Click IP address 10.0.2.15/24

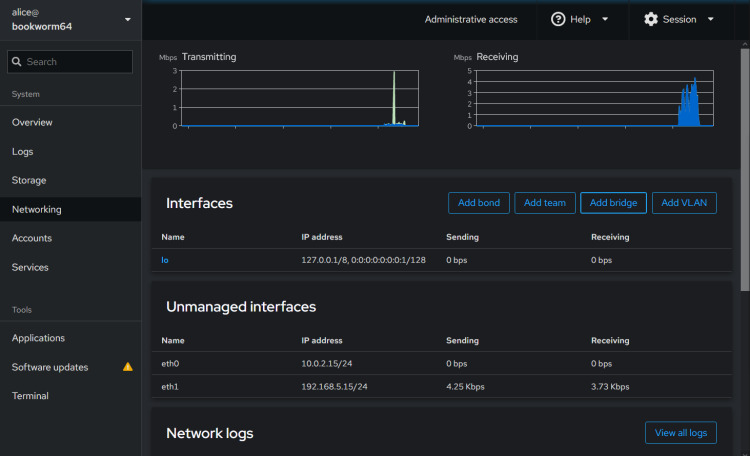pos(327,364)
